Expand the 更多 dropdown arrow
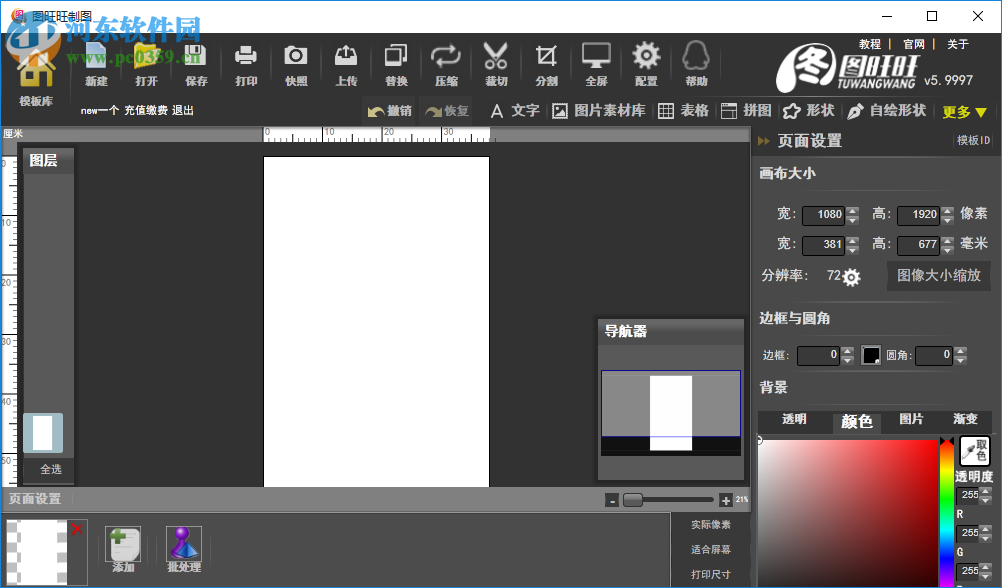This screenshot has width=1002, height=588. coord(981,112)
